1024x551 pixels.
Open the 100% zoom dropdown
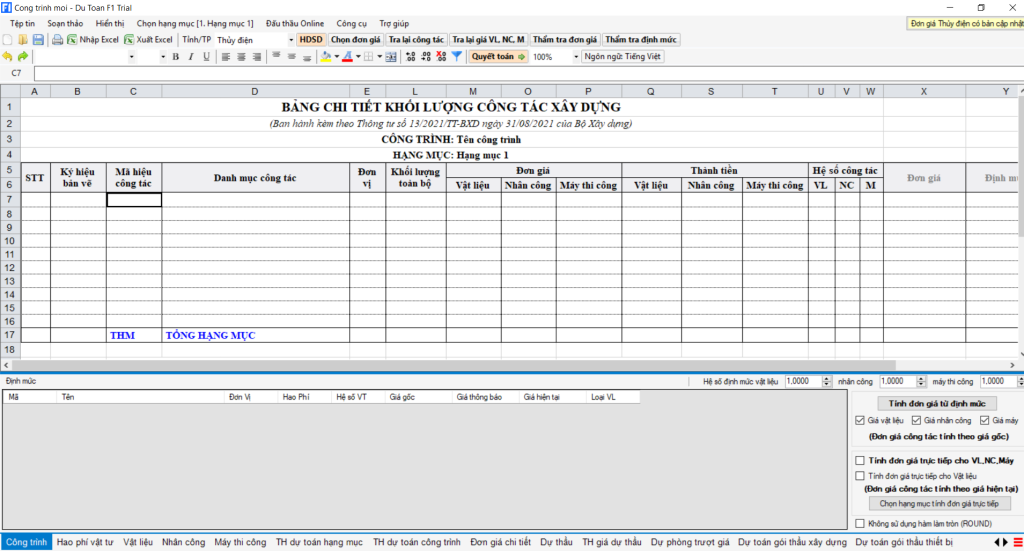tap(575, 57)
